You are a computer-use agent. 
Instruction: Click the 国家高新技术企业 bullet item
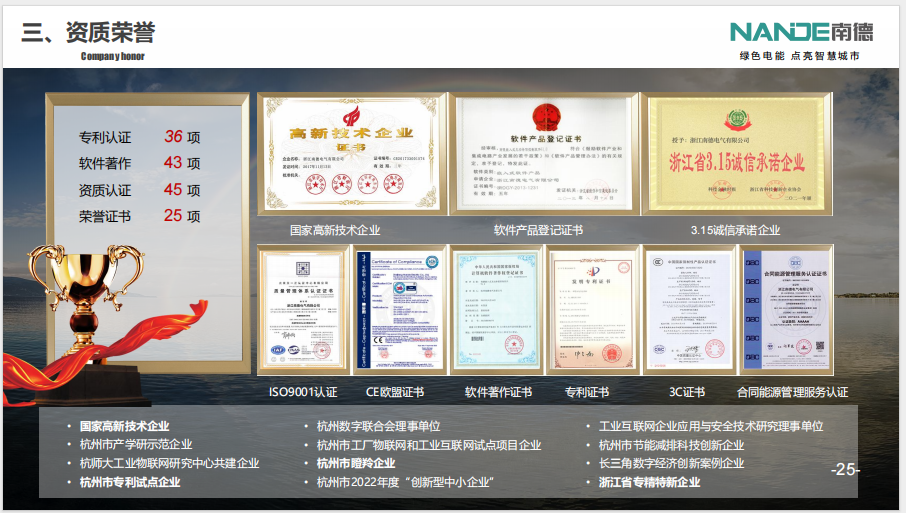pyautogui.click(x=124, y=426)
